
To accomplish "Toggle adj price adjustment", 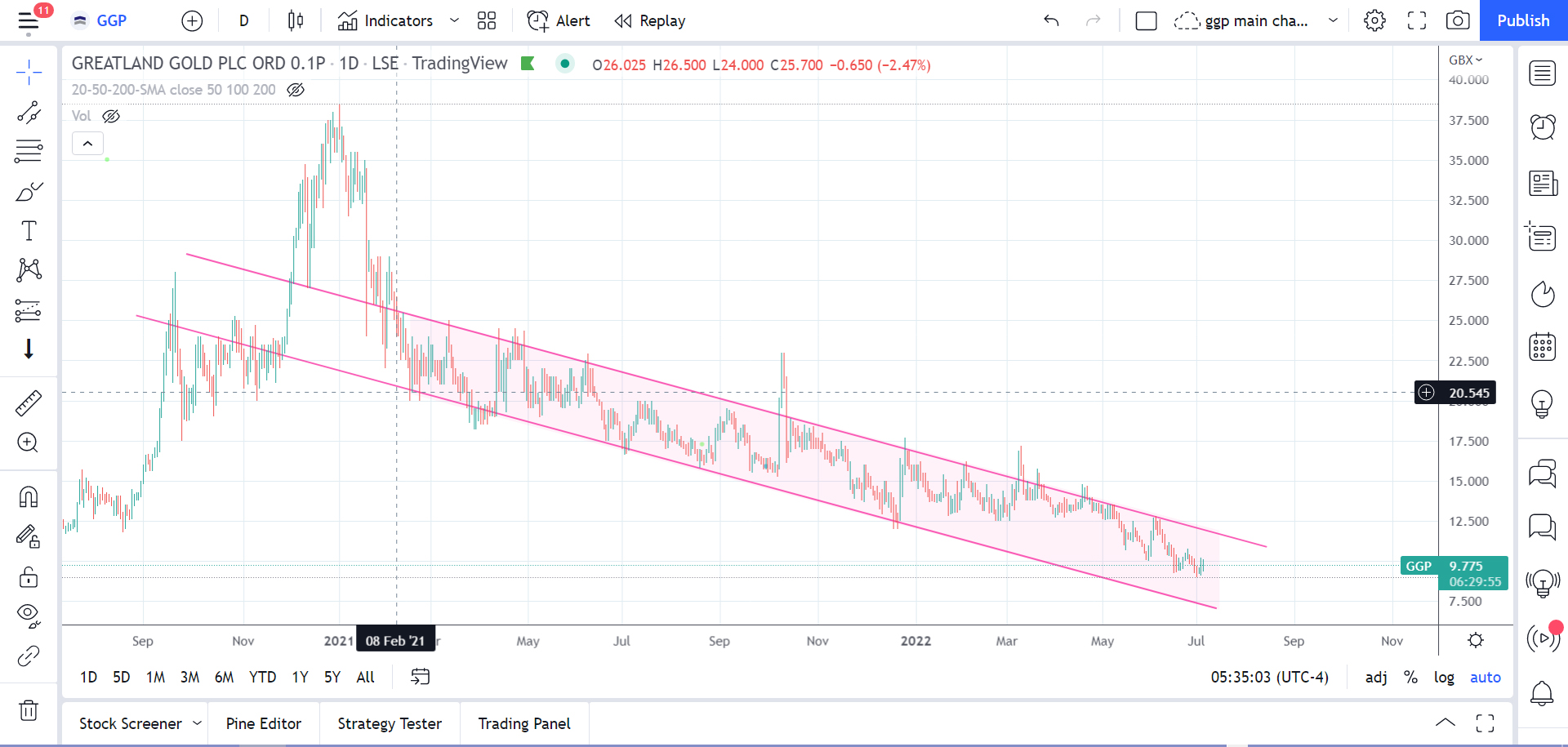I will click(x=1376, y=677).
